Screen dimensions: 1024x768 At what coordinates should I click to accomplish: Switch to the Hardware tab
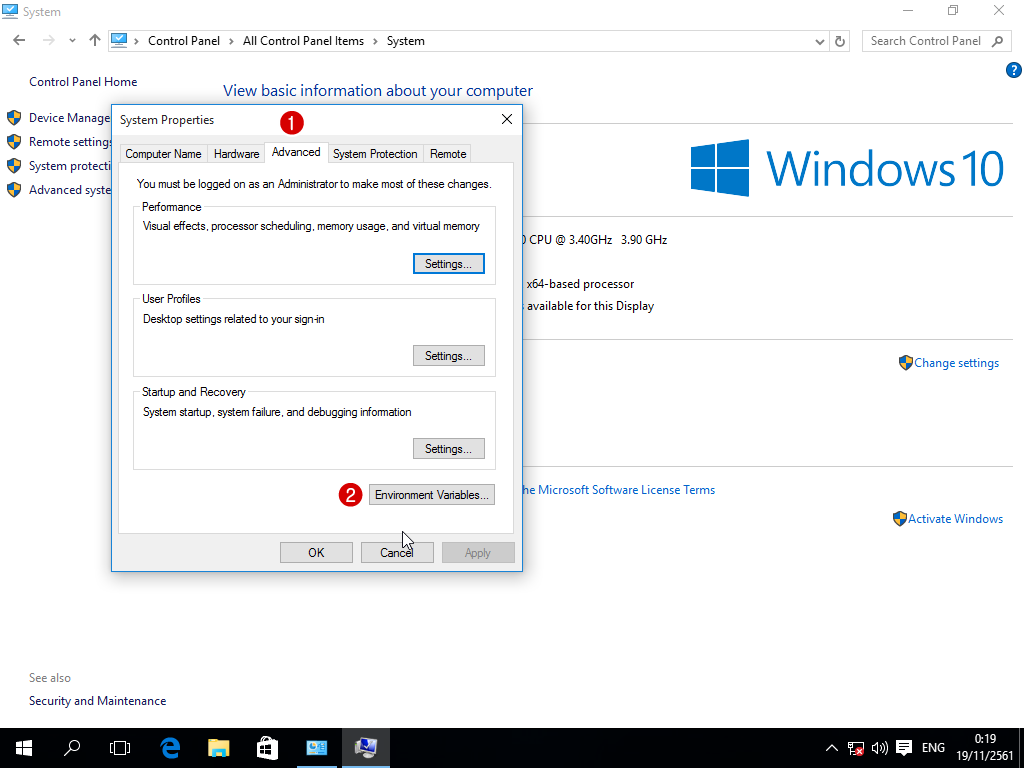pyautogui.click(x=236, y=154)
